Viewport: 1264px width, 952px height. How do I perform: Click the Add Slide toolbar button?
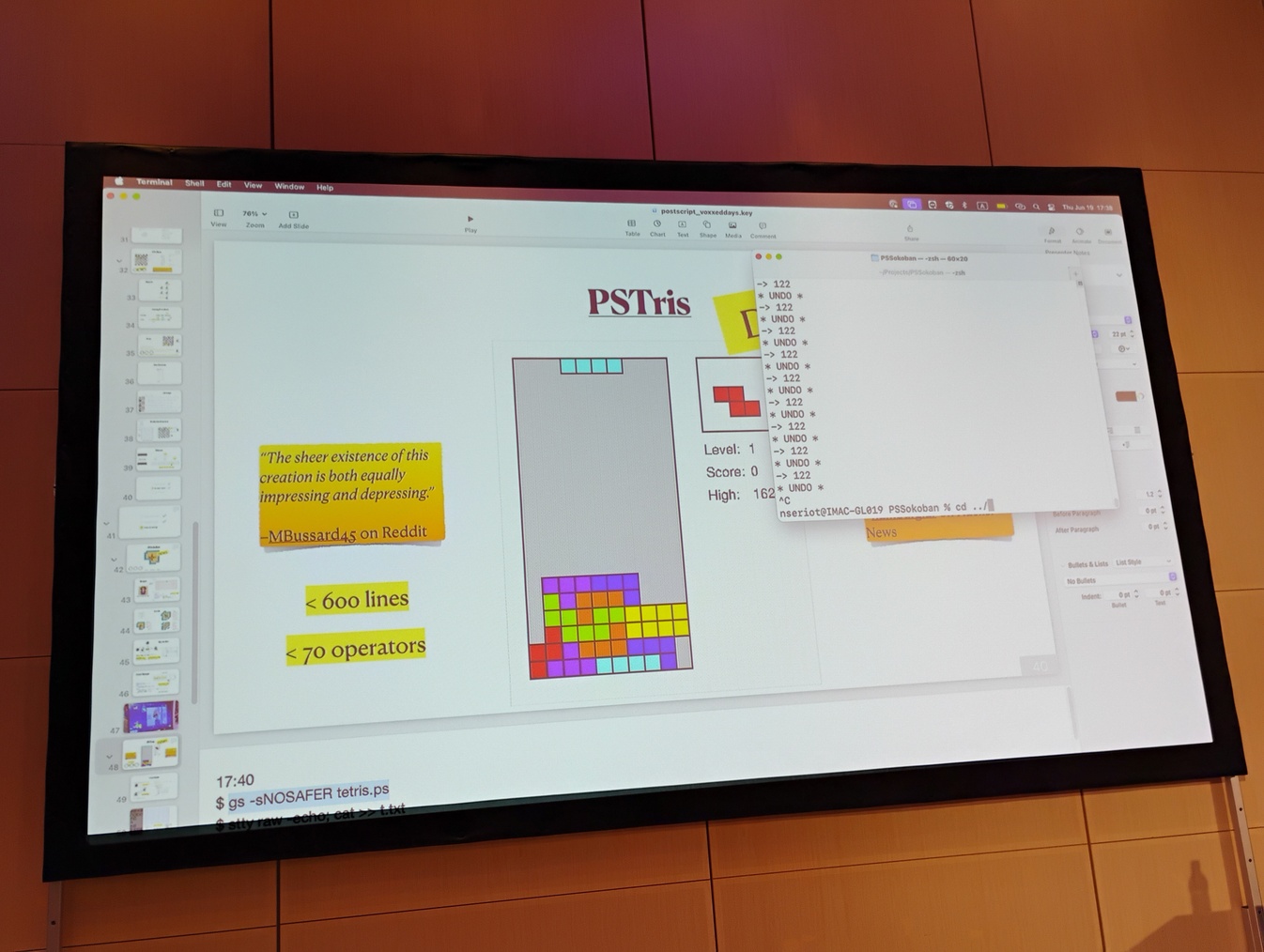click(x=293, y=220)
